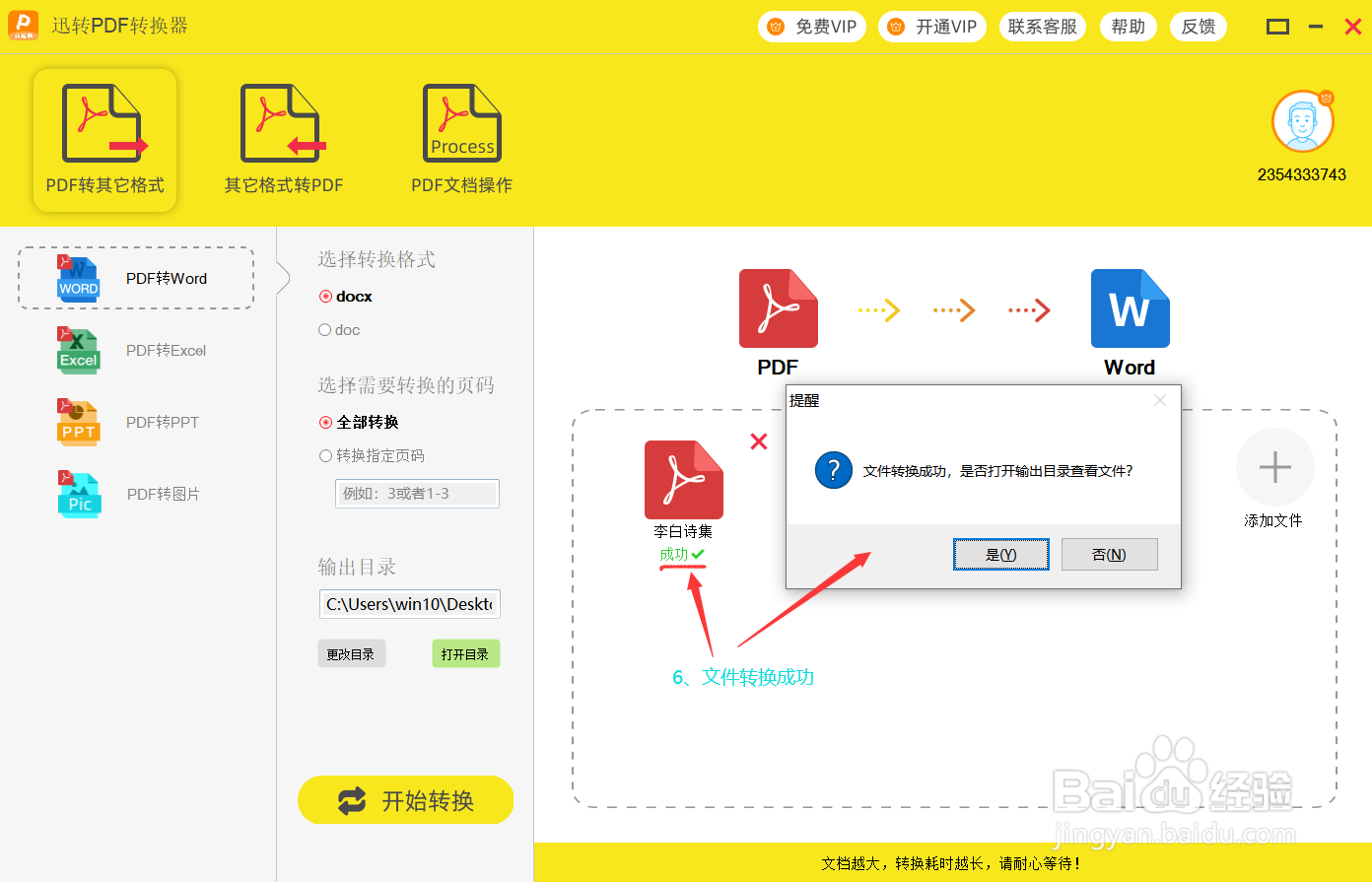Open PDF文档操作 Process tools
The height and width of the screenshot is (882, 1372).
coord(461,140)
